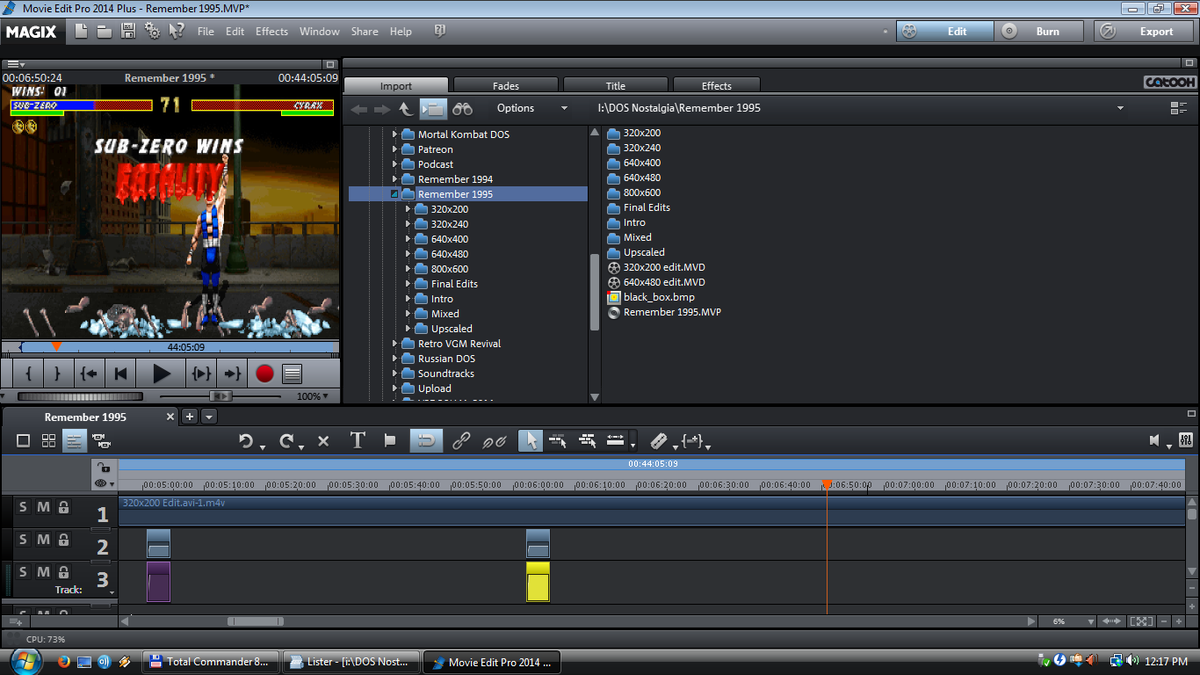Collapse the Remember 1995 folder

pyautogui.click(x=395, y=194)
